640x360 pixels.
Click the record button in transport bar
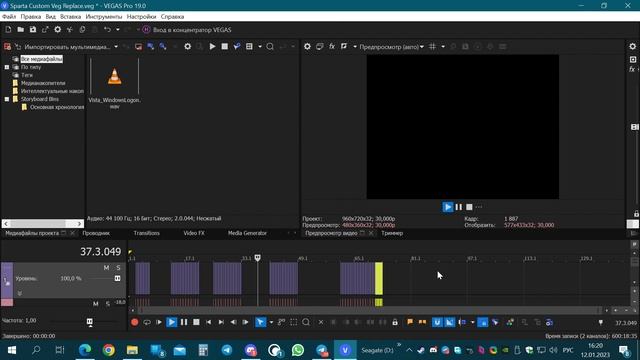coord(134,322)
